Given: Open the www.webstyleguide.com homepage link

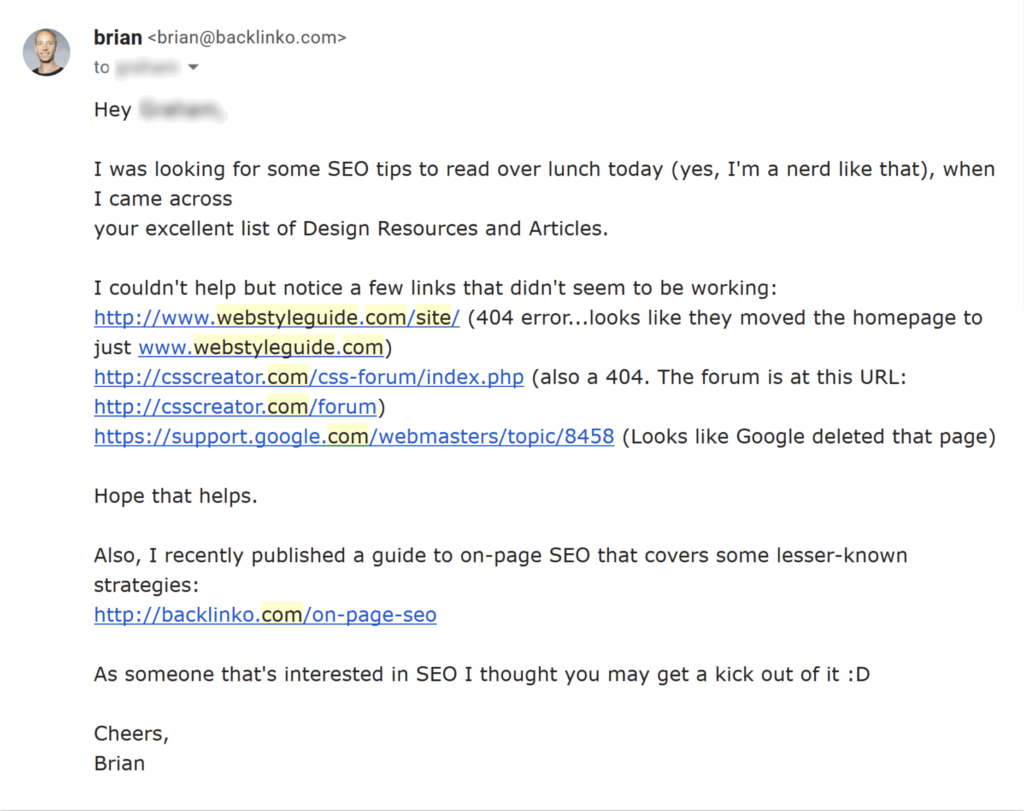Looking at the screenshot, I should (x=260, y=348).
